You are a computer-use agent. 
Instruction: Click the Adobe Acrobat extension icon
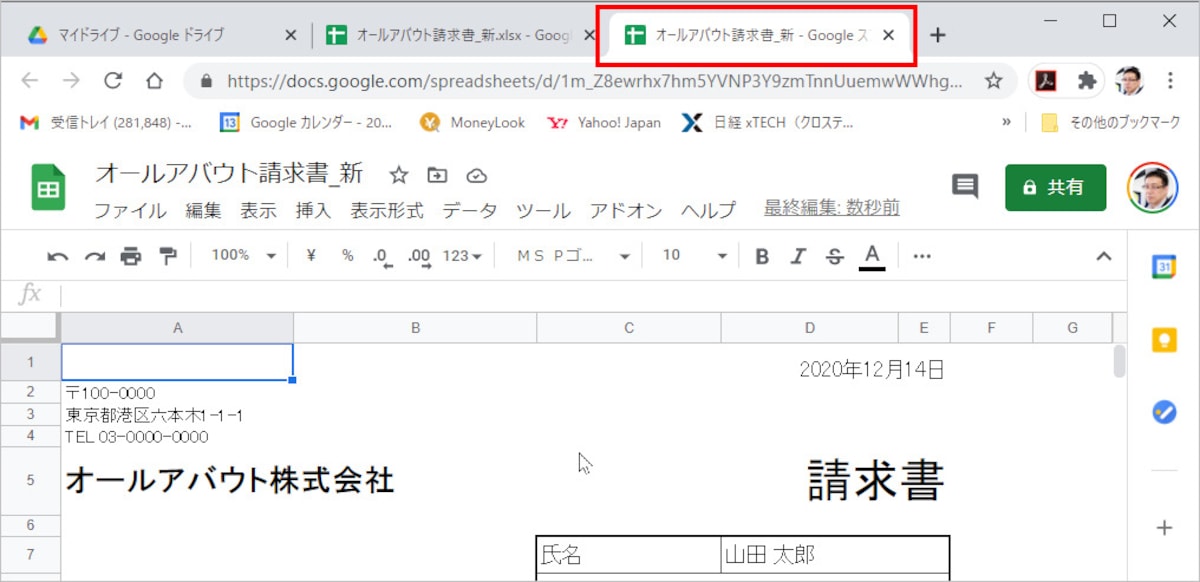pos(1046,81)
